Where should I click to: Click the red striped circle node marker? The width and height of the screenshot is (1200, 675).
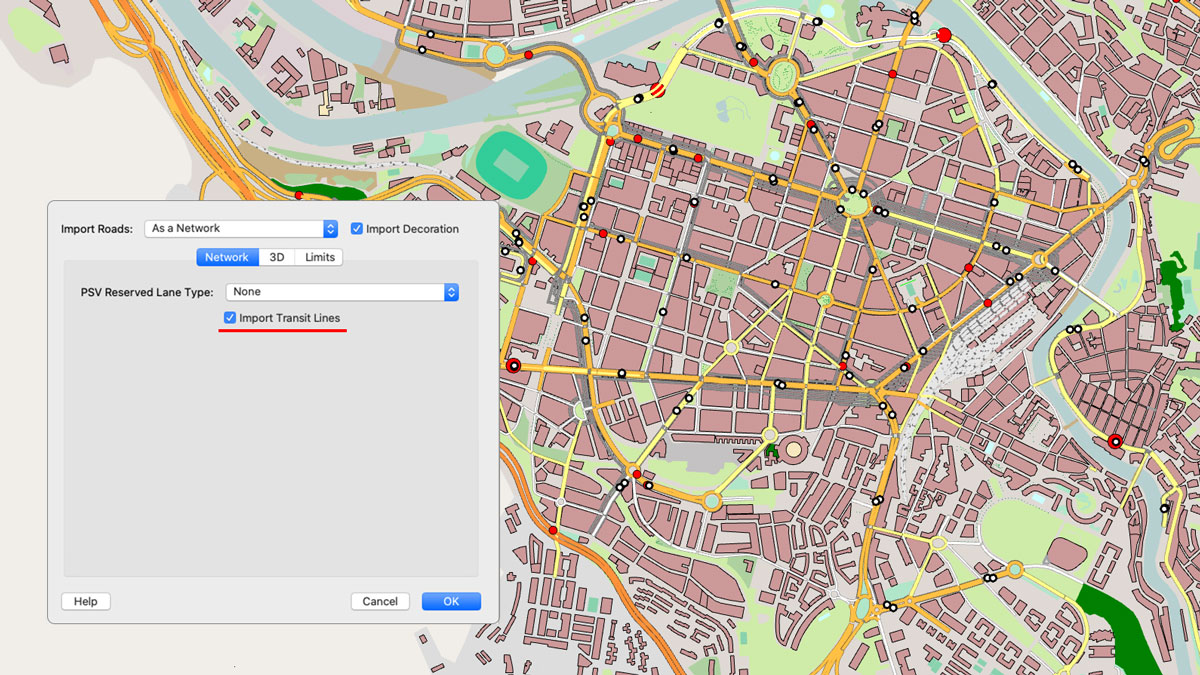click(658, 91)
